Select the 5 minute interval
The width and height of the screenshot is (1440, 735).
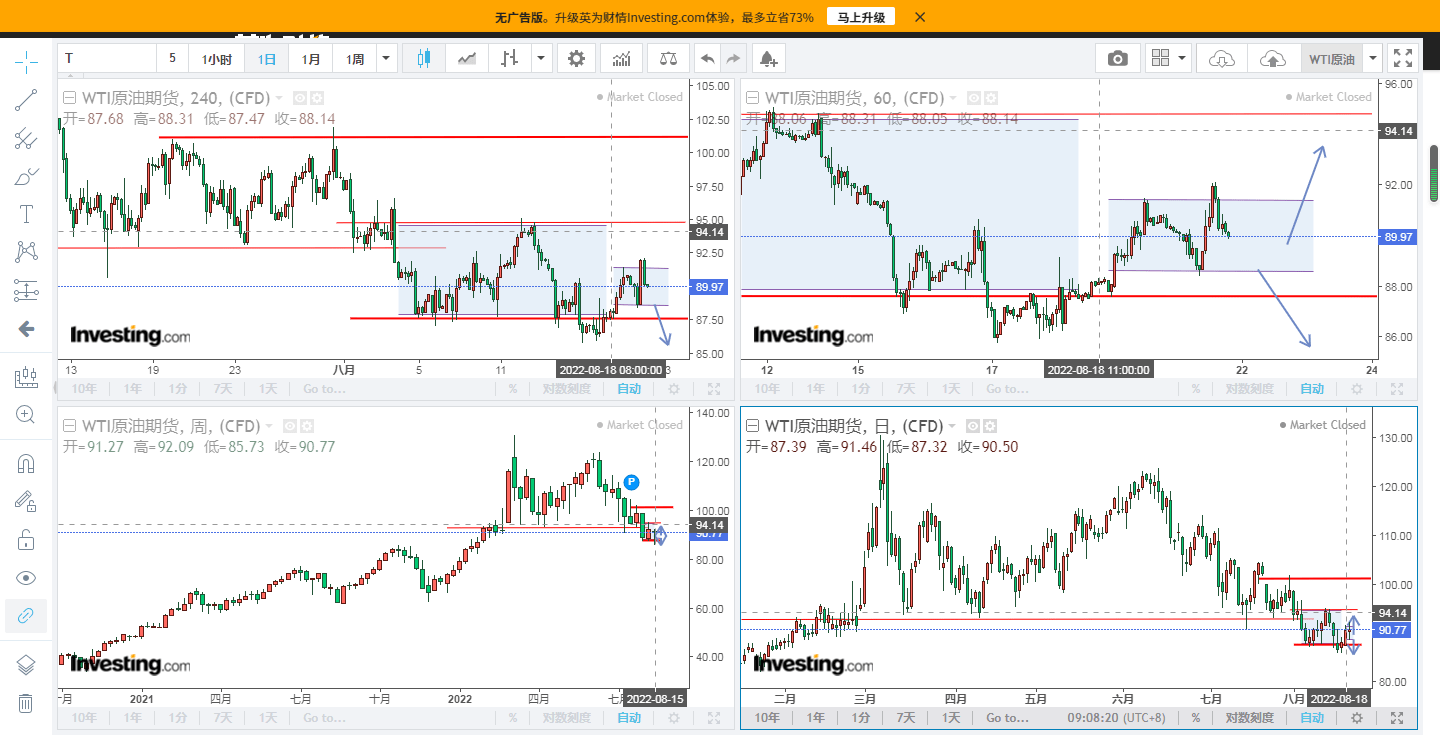[172, 59]
